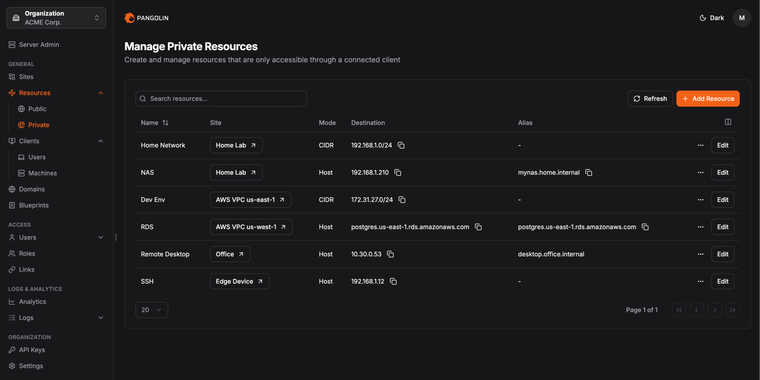
Task: Copy the 172.31.27.0/24 destination
Action: [402, 200]
